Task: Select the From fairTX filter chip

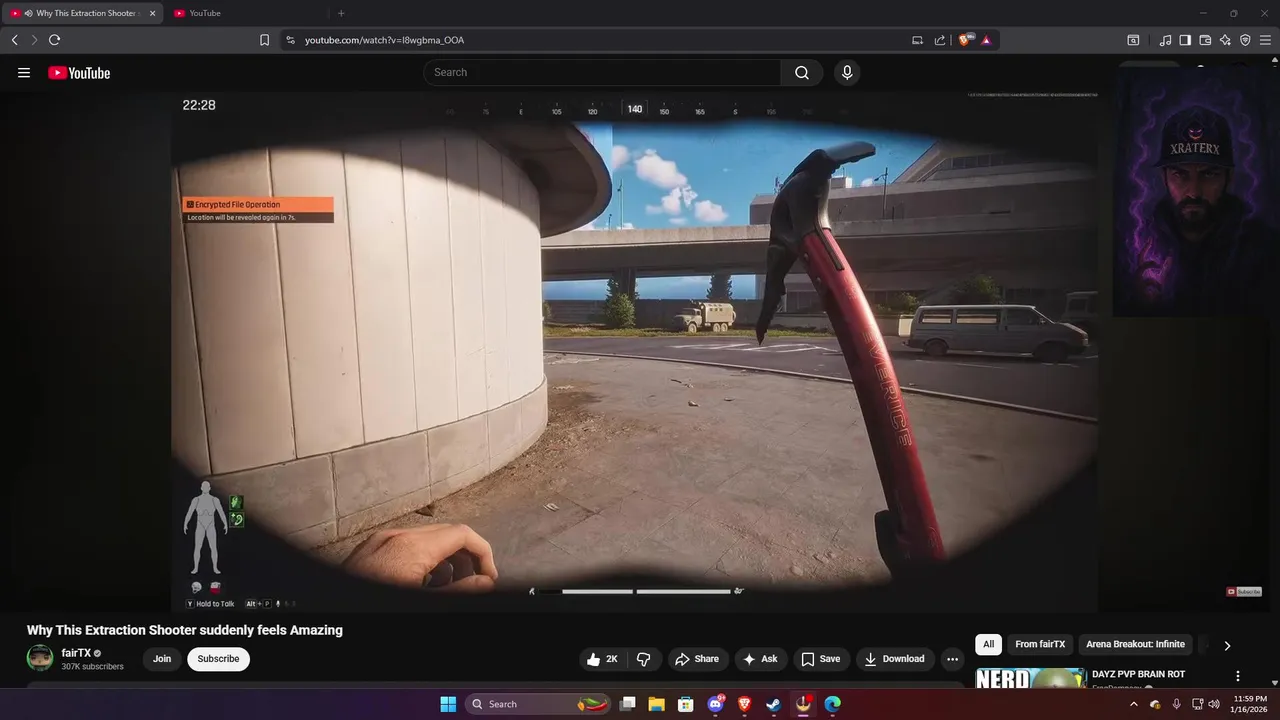Action: click(1040, 644)
